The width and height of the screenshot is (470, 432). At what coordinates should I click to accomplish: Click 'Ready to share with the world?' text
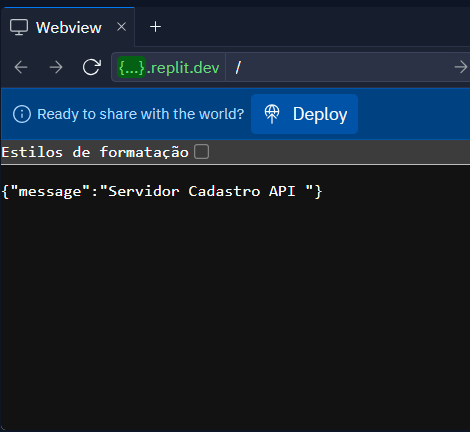point(141,114)
